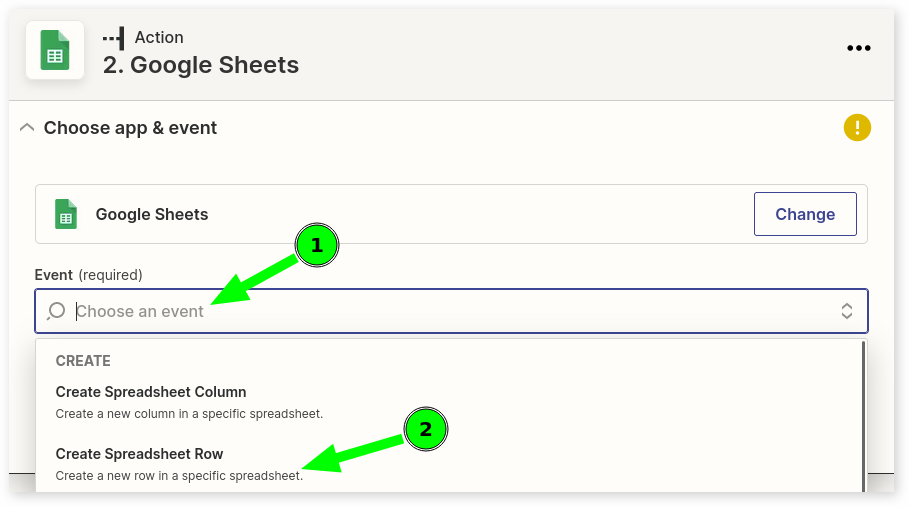Collapse the Choose app & event chevron
Viewport: 909px width, 507px height.
(x=27, y=128)
